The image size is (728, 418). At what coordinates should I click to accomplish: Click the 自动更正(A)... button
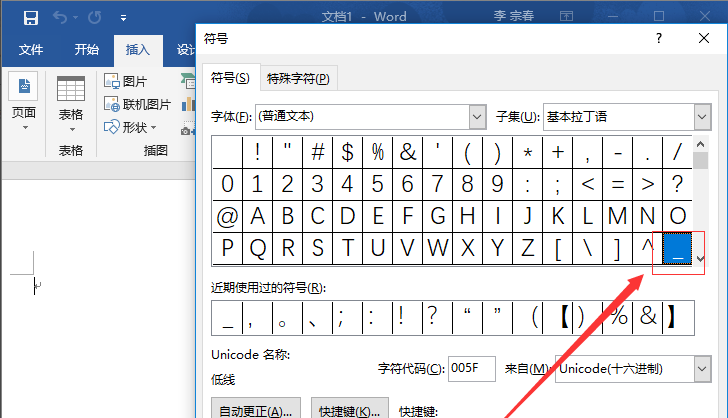coord(256,409)
